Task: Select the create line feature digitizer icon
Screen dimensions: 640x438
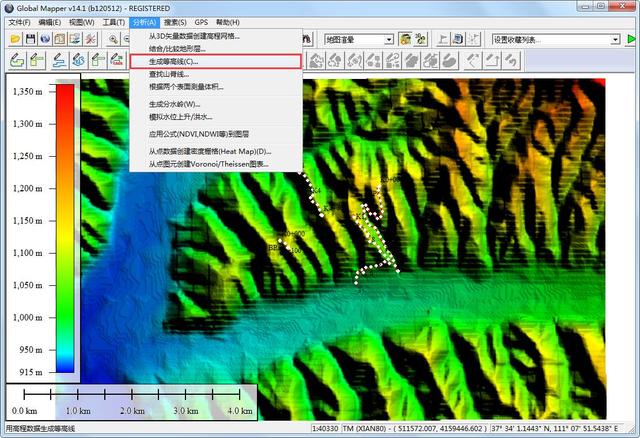Action: point(60,61)
